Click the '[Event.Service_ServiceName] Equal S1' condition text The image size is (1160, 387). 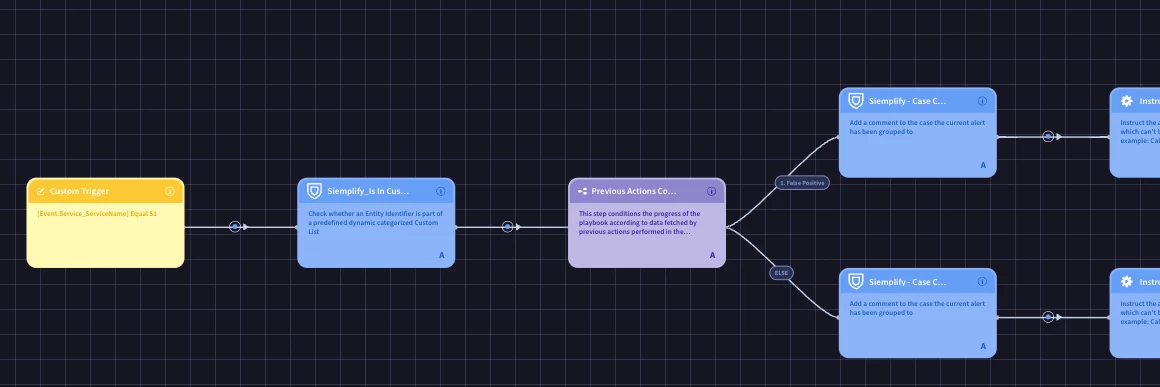(97, 213)
